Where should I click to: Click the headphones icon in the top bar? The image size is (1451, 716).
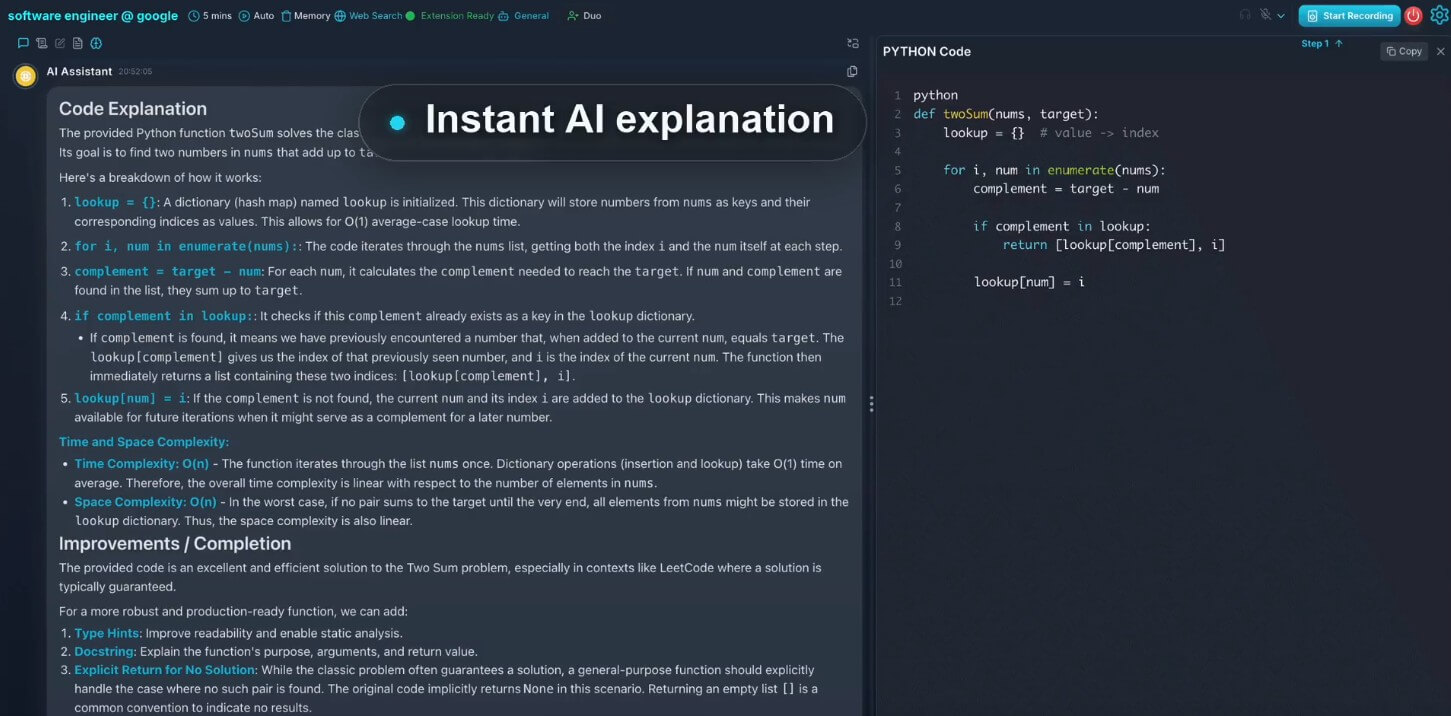pyautogui.click(x=1245, y=15)
